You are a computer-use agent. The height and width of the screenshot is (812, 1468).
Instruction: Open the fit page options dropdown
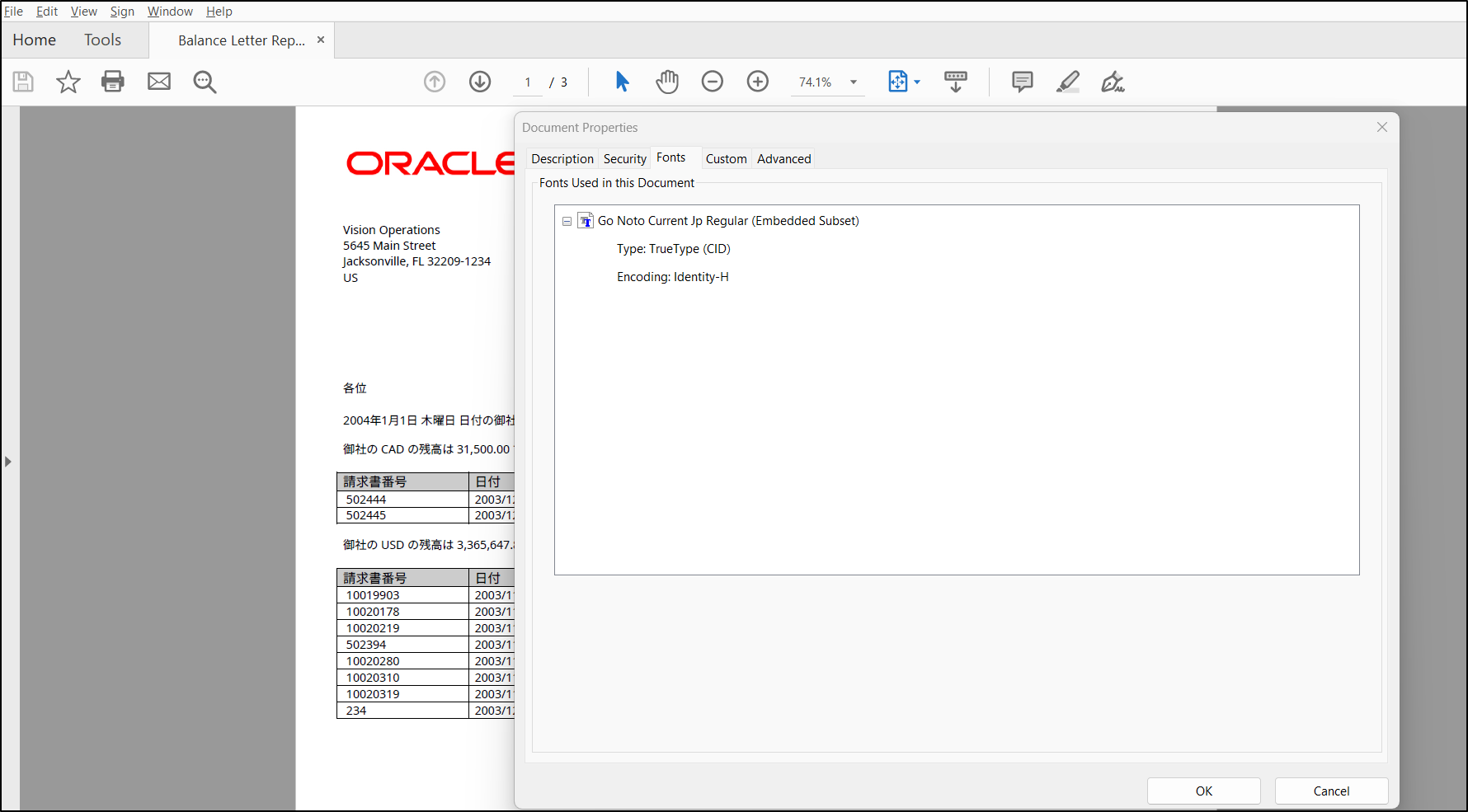pos(917,82)
